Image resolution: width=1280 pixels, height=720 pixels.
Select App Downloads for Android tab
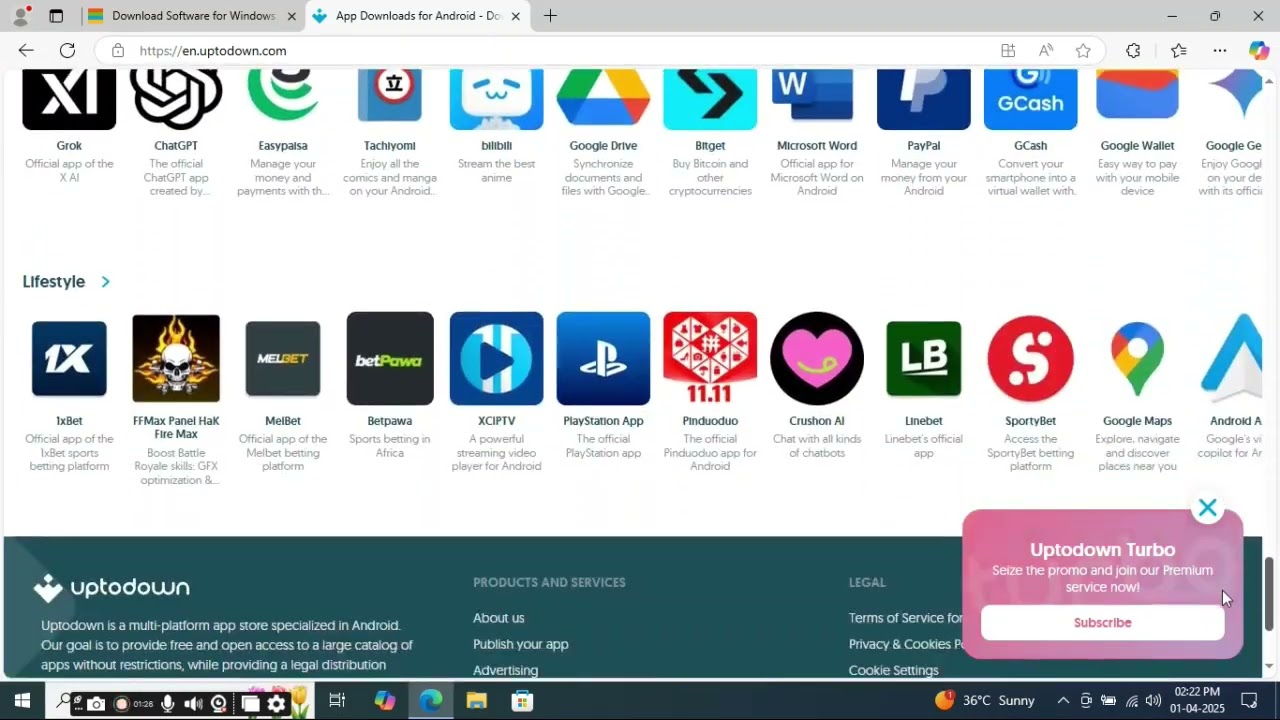click(418, 16)
